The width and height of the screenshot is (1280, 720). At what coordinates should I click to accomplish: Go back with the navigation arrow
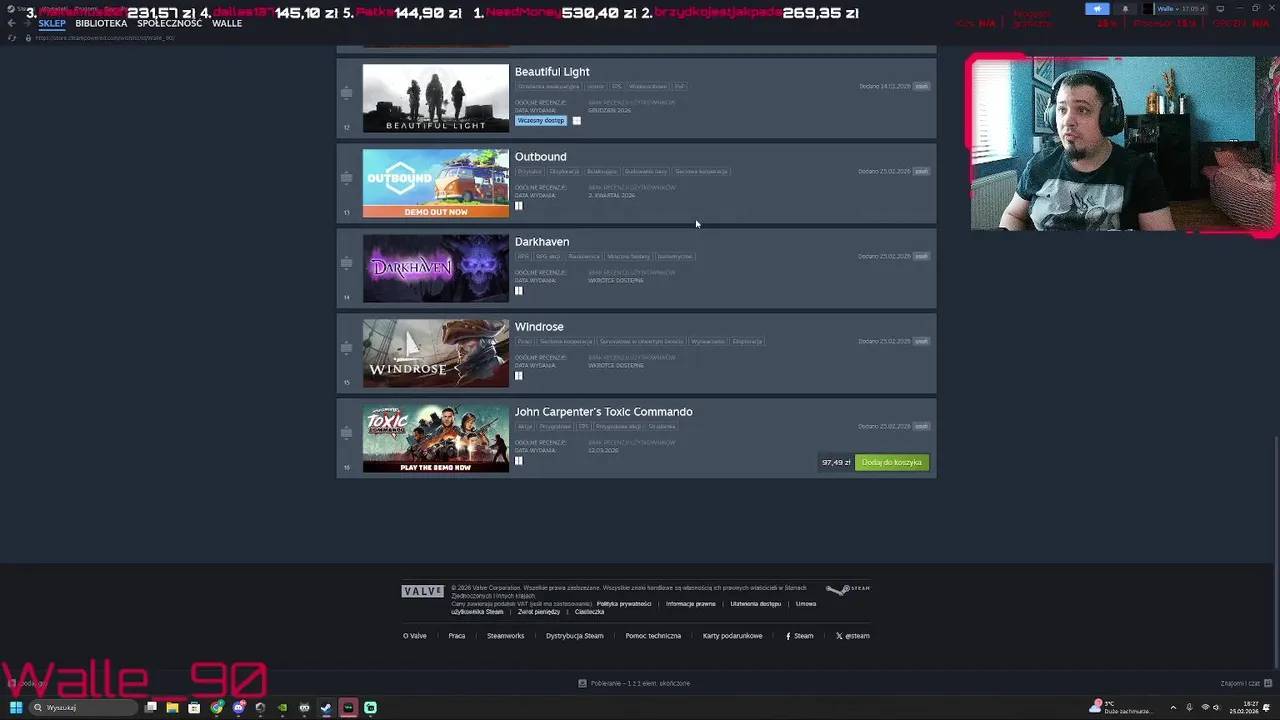[x=11, y=23]
